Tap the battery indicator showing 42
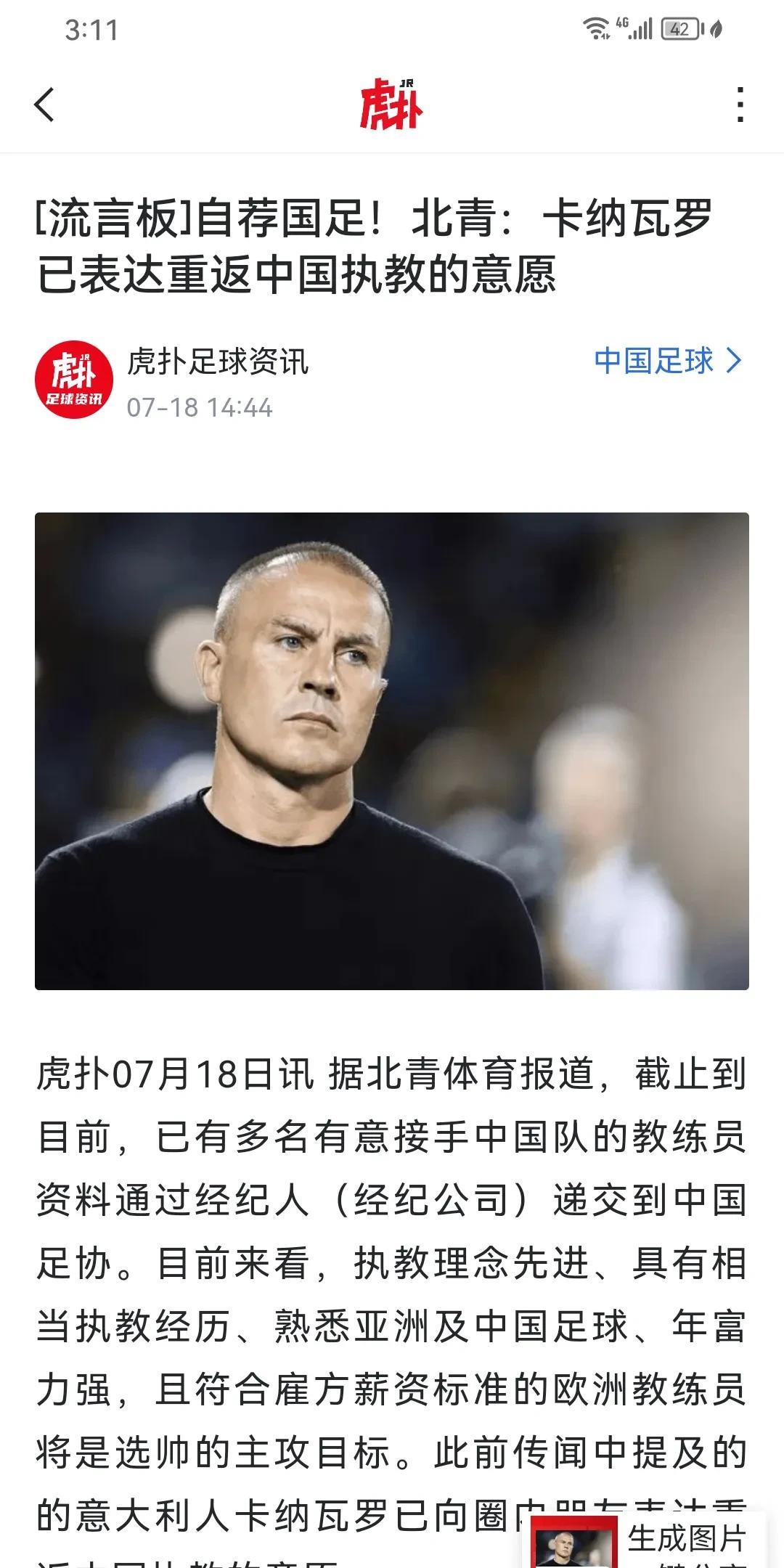This screenshot has height=1568, width=784. pos(681,29)
